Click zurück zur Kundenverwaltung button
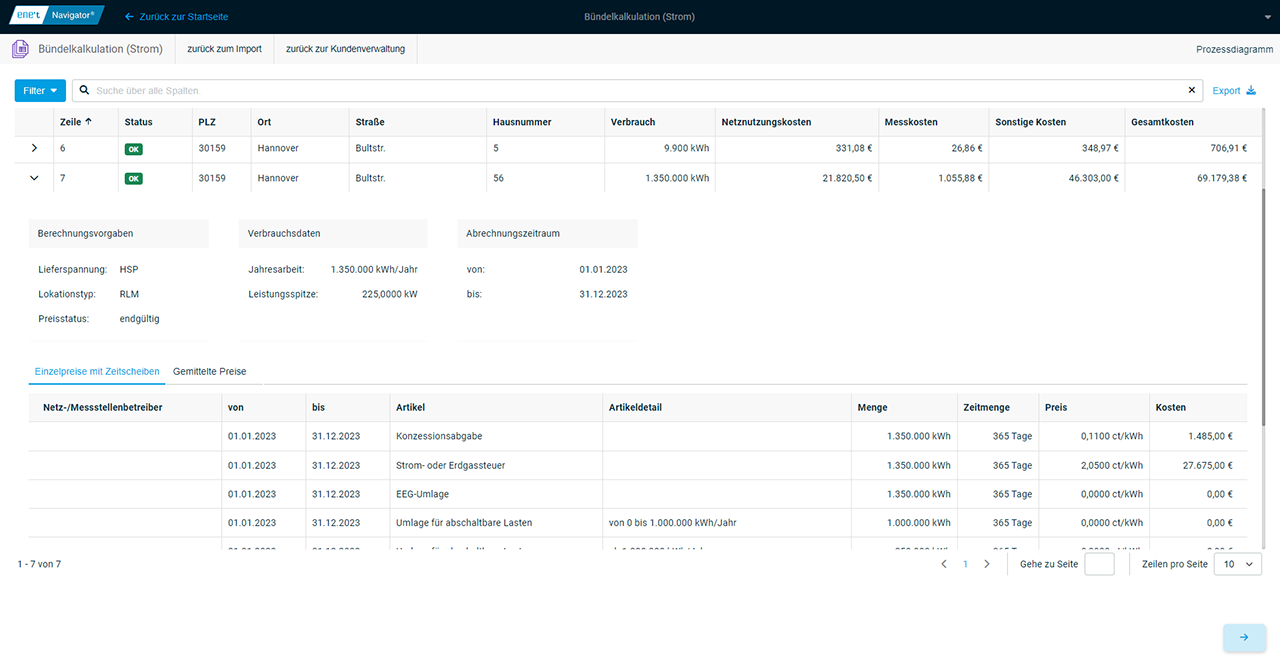The width and height of the screenshot is (1280, 666). pos(345,49)
